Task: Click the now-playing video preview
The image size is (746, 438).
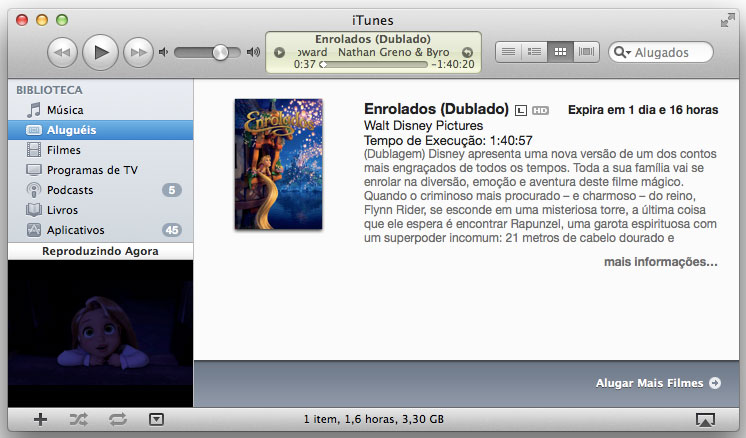Action: pyautogui.click(x=100, y=333)
